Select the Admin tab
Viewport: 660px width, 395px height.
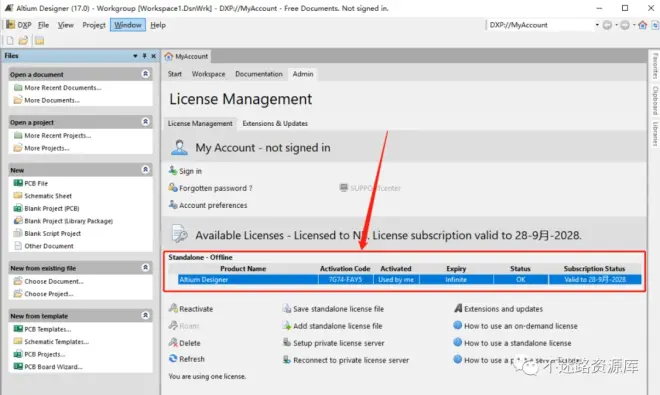point(303,74)
